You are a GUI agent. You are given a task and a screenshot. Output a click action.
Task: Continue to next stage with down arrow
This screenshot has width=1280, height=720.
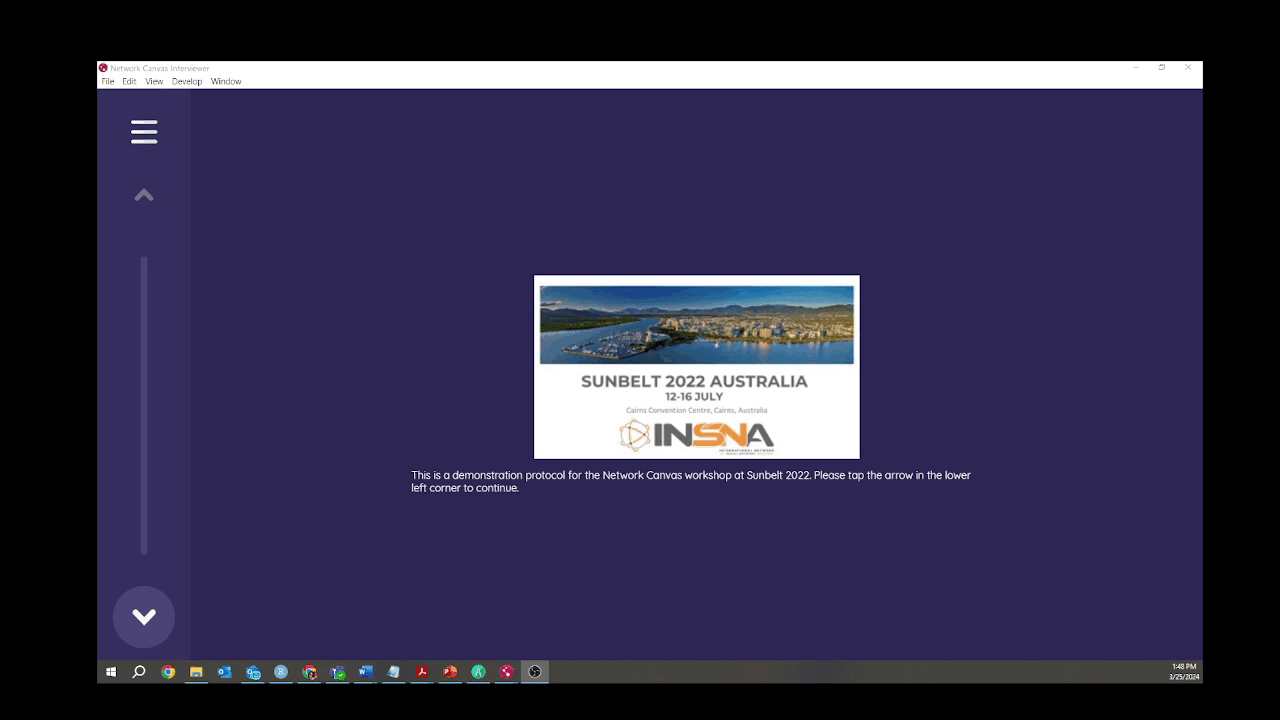coord(144,617)
